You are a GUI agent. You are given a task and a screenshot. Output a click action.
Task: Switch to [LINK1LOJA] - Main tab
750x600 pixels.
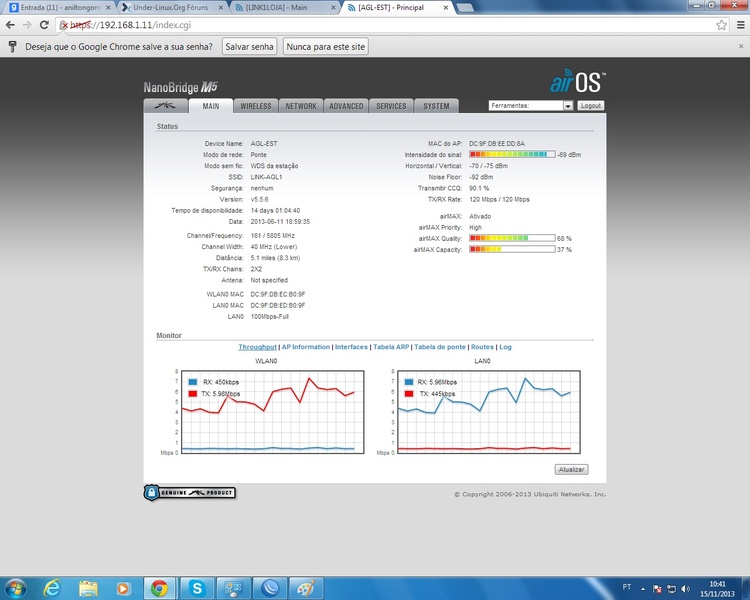click(285, 8)
